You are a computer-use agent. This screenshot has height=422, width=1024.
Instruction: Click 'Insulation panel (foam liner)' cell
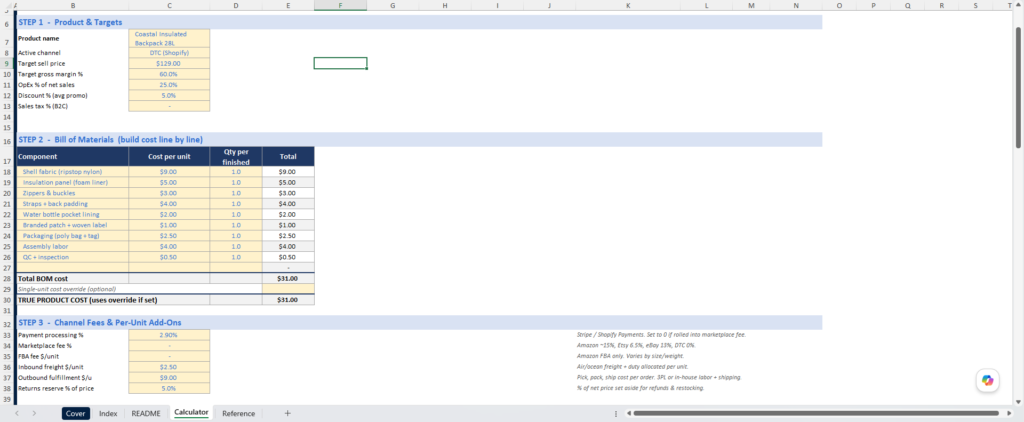coord(72,182)
